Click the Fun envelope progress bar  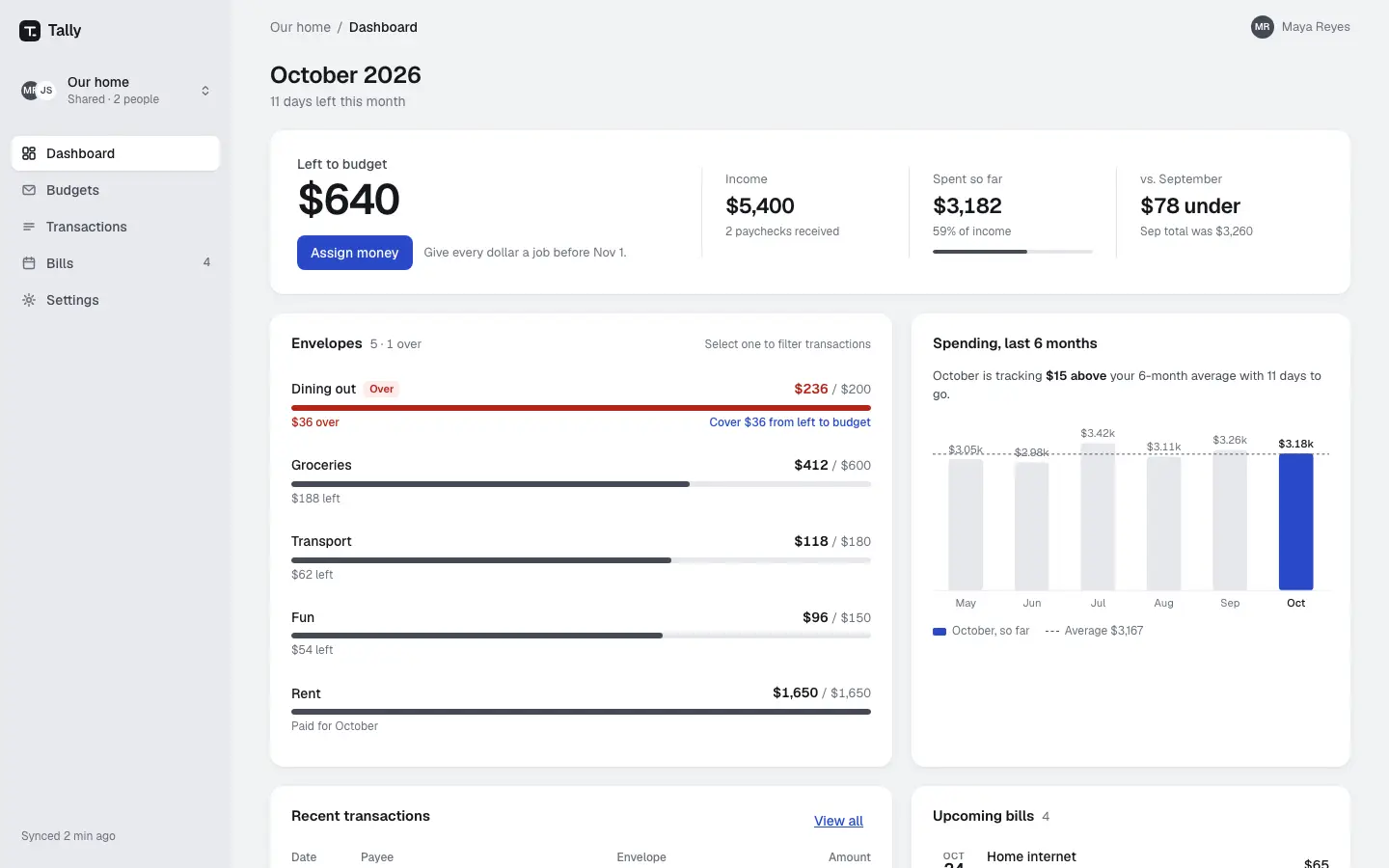tap(581, 636)
